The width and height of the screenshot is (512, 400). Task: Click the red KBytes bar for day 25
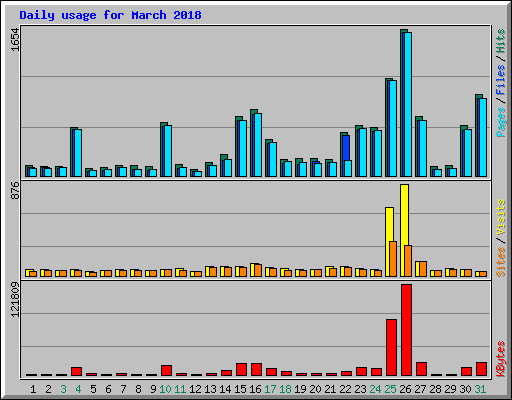pos(391,348)
